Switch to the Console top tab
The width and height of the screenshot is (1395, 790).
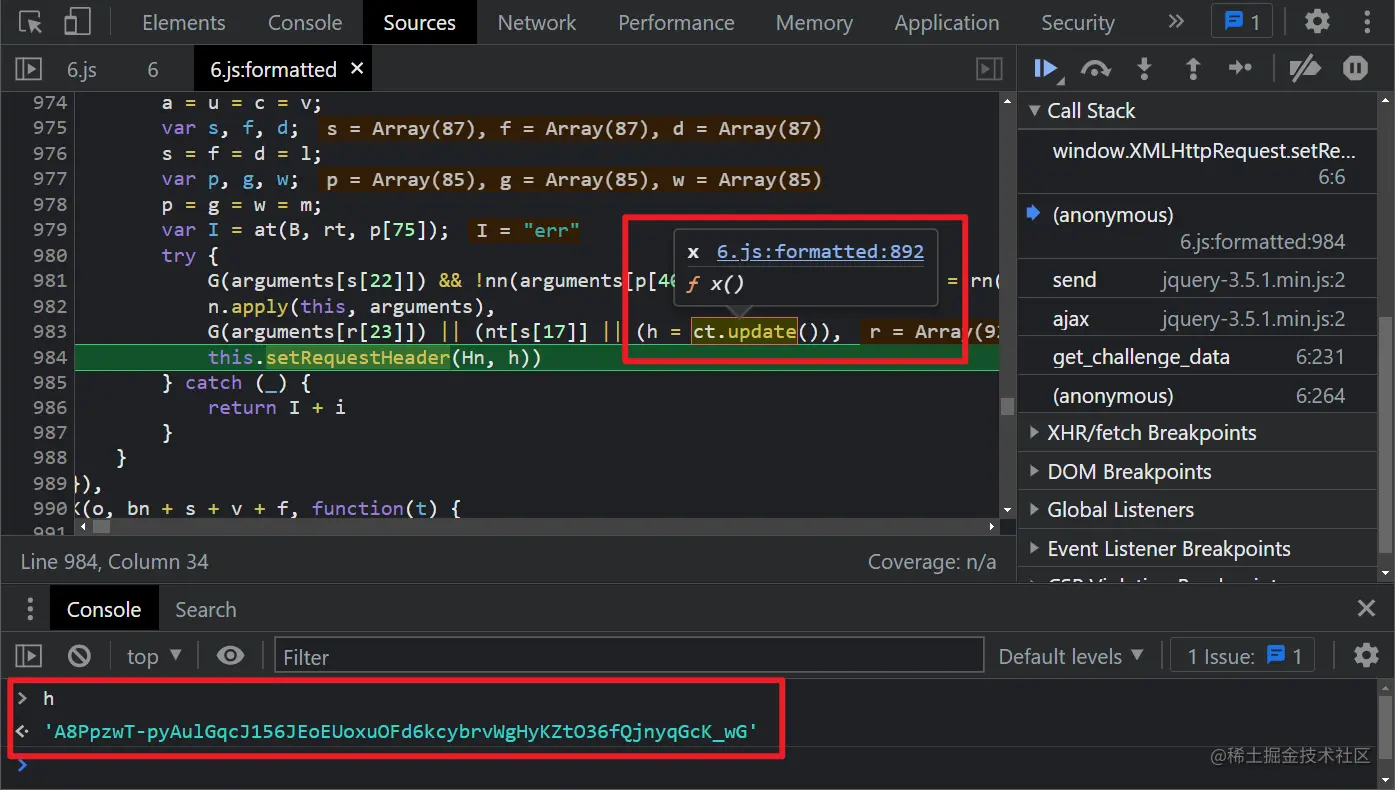(305, 22)
